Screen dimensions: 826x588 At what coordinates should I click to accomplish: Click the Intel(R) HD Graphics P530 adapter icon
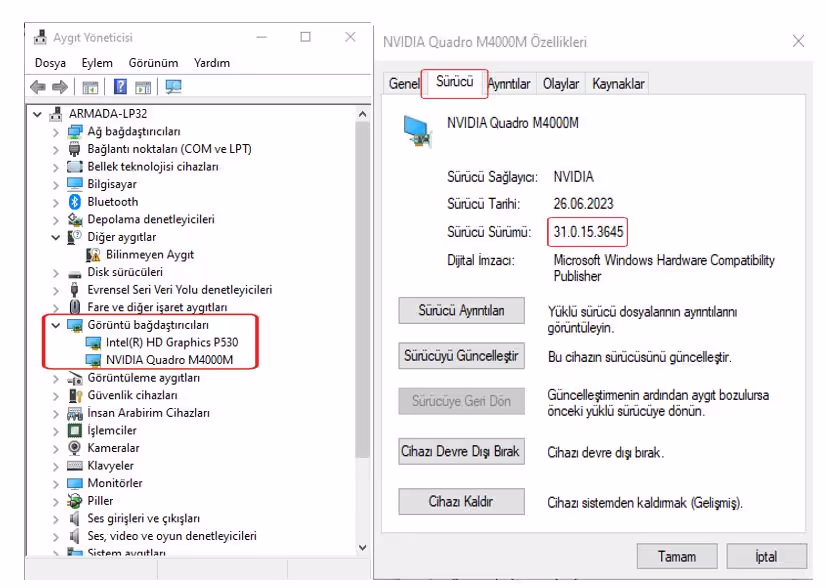point(93,343)
